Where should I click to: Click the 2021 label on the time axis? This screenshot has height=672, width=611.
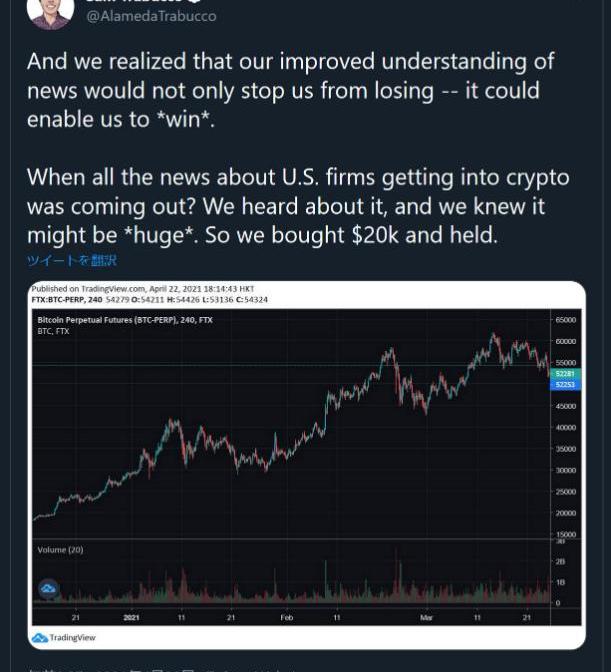pyautogui.click(x=131, y=617)
